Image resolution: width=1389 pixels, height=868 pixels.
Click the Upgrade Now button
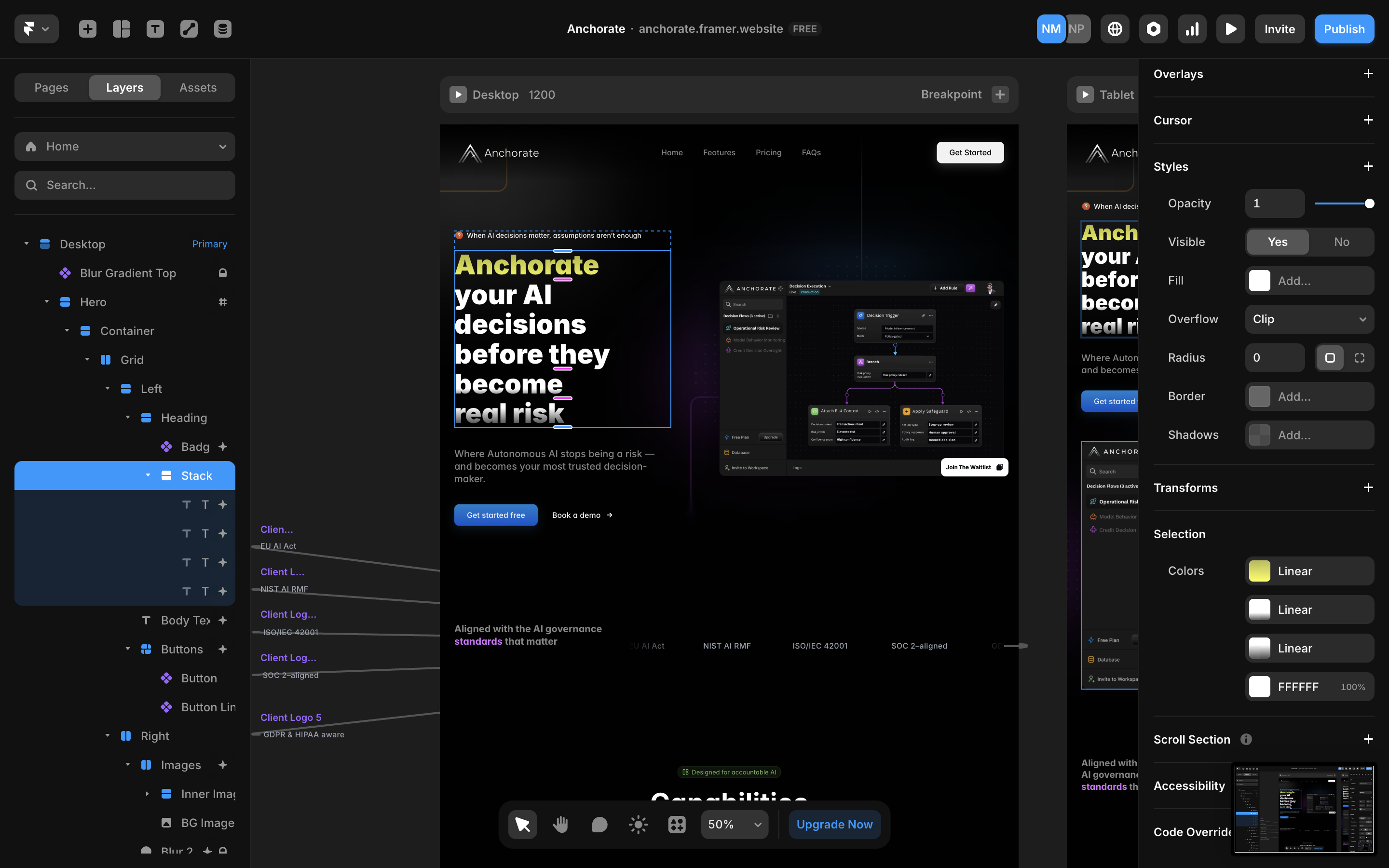click(834, 825)
